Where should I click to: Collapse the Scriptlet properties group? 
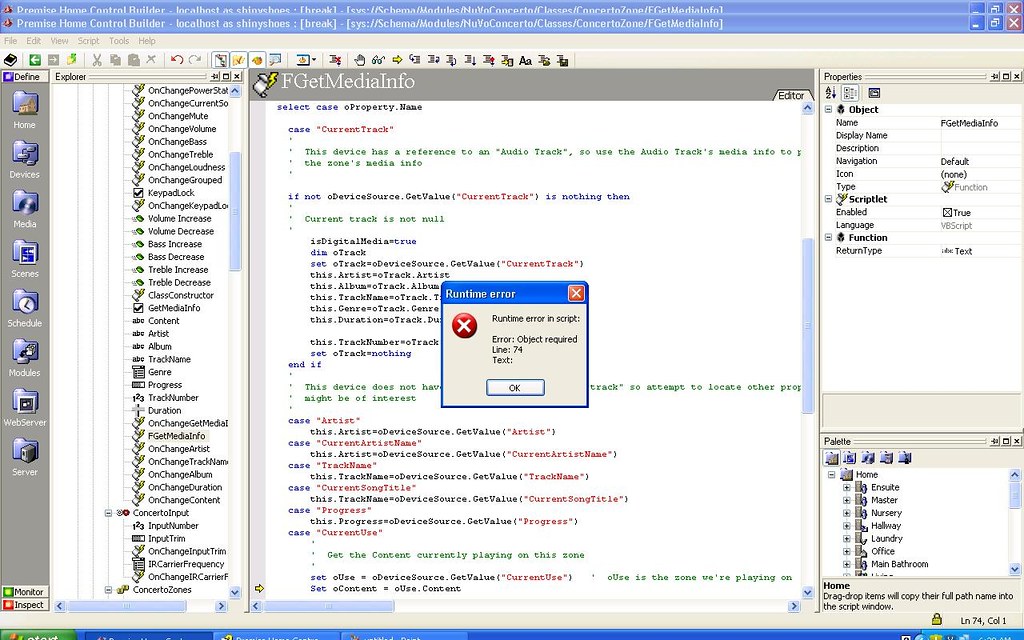click(x=829, y=199)
